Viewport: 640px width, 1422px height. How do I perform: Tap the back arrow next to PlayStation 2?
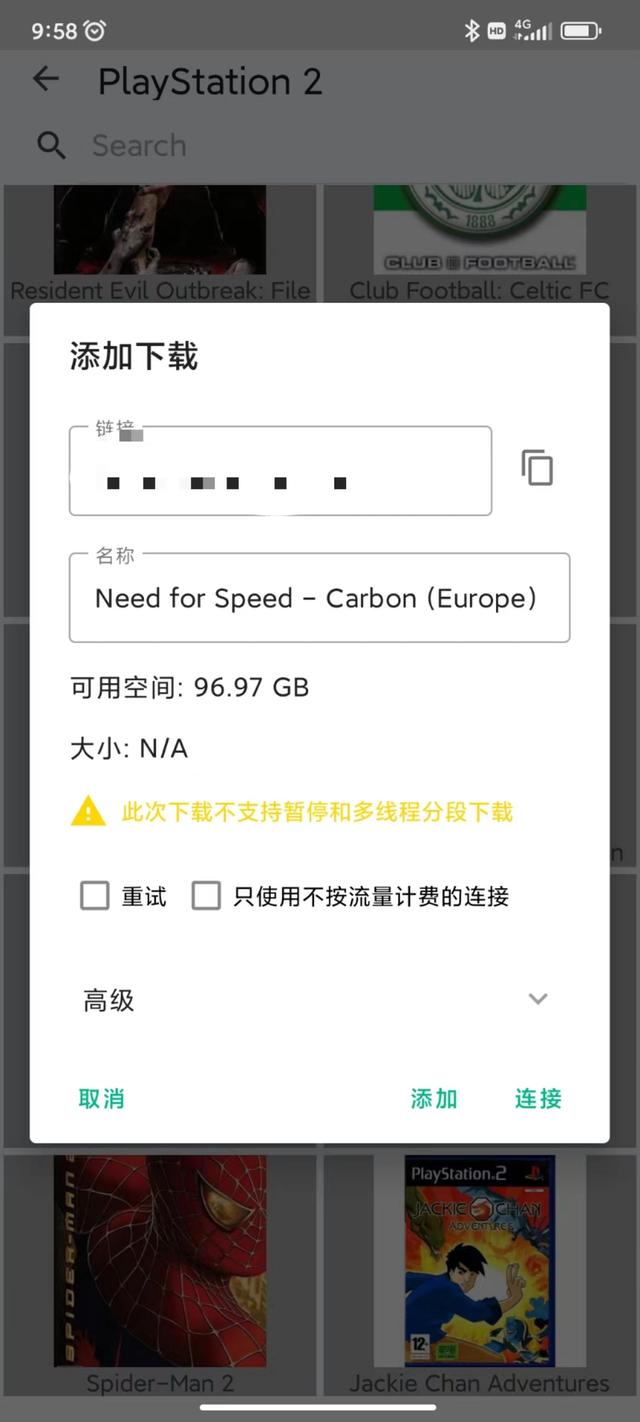[46, 80]
